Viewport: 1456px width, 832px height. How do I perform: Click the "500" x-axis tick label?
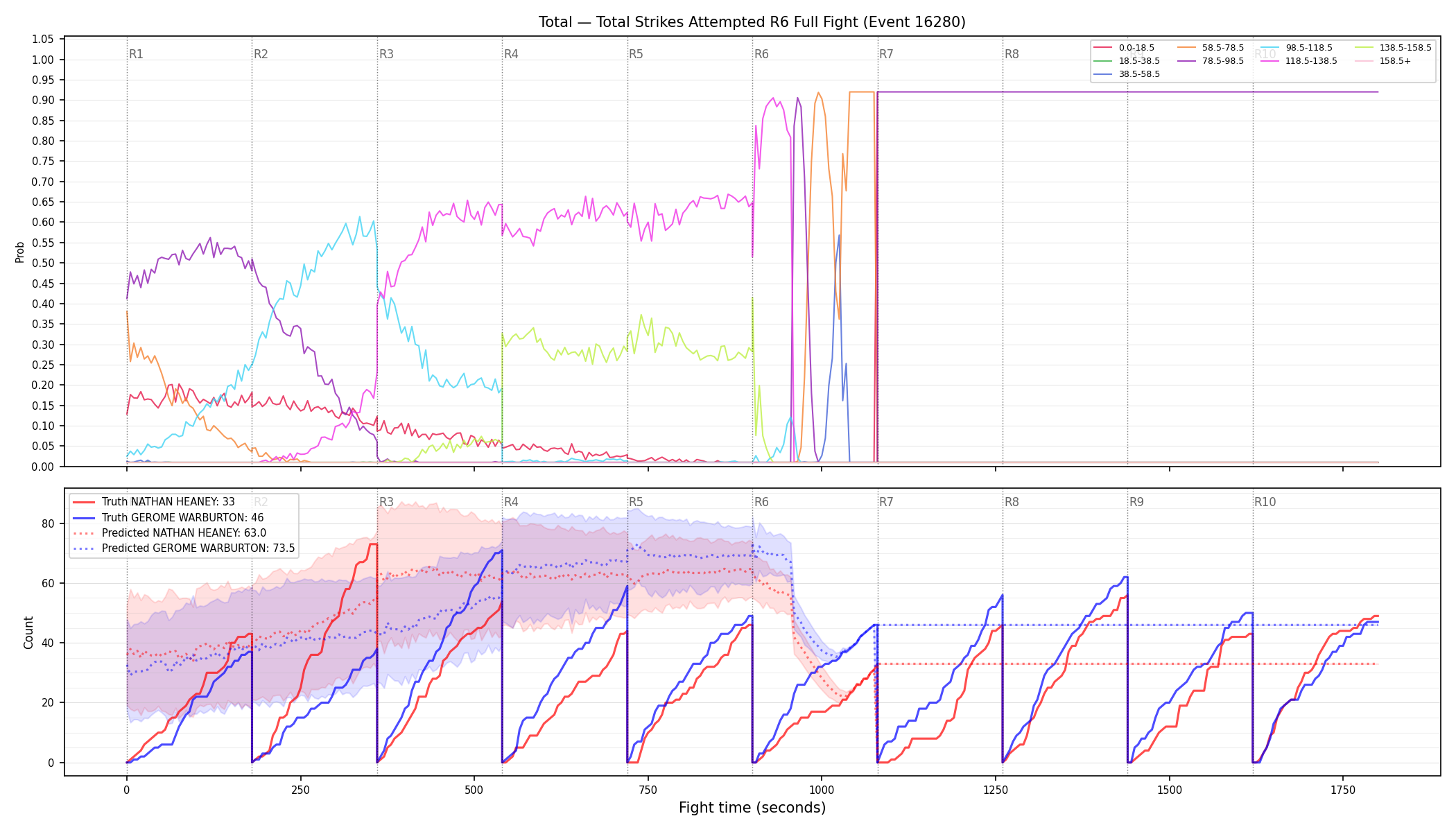pos(474,790)
